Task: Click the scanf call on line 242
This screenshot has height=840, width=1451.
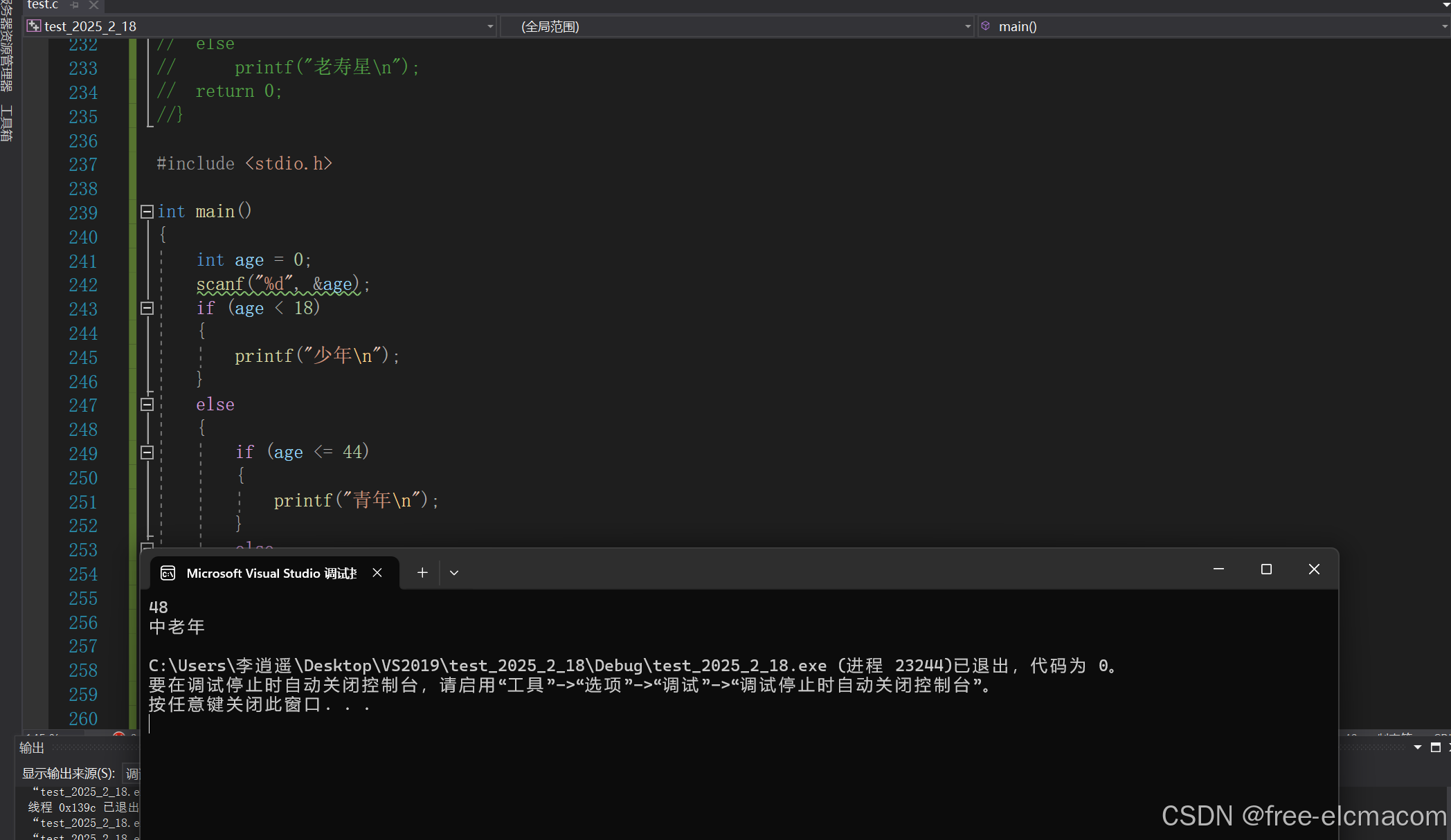Action: click(219, 284)
